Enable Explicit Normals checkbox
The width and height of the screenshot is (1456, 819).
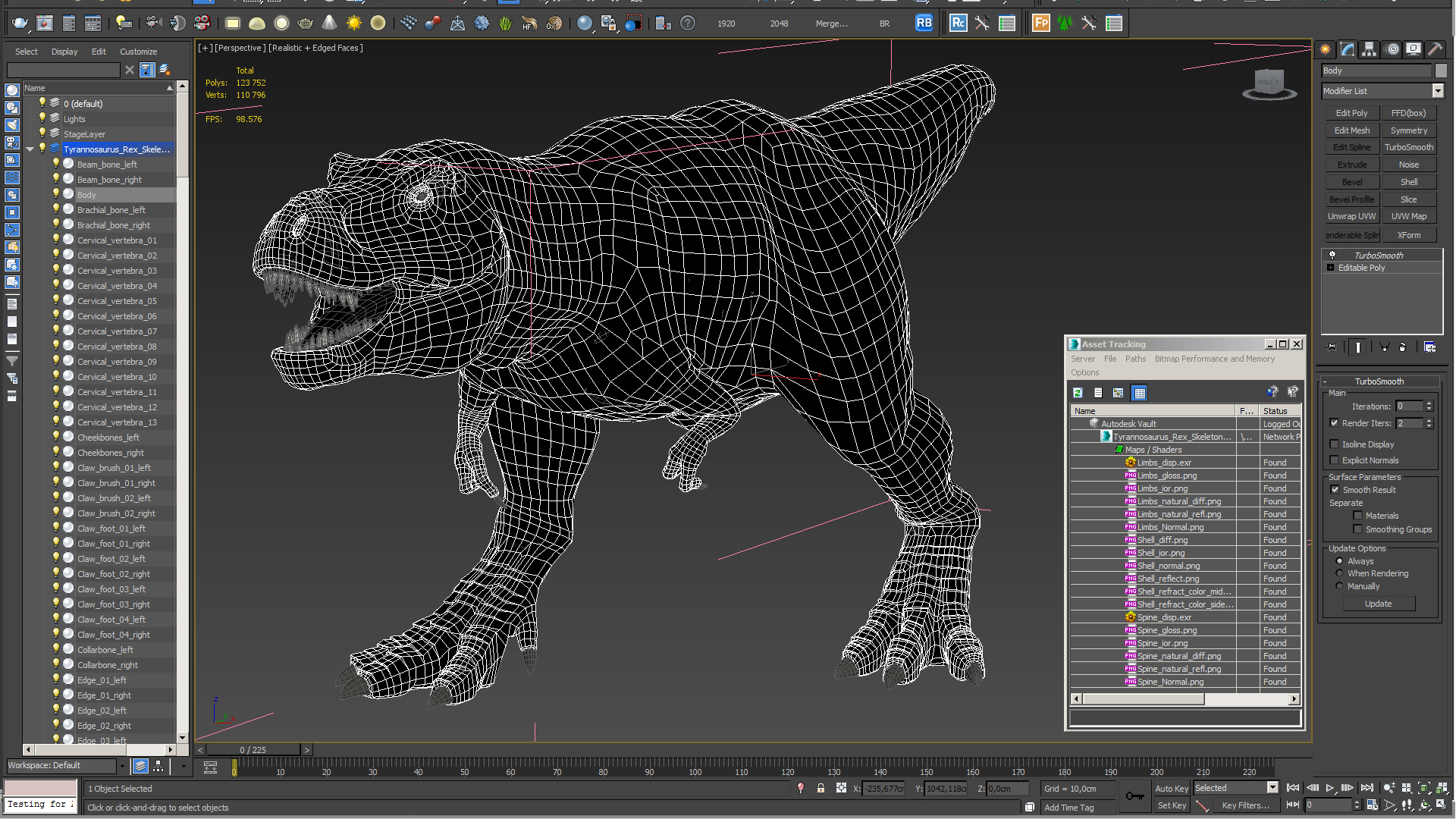pos(1334,460)
